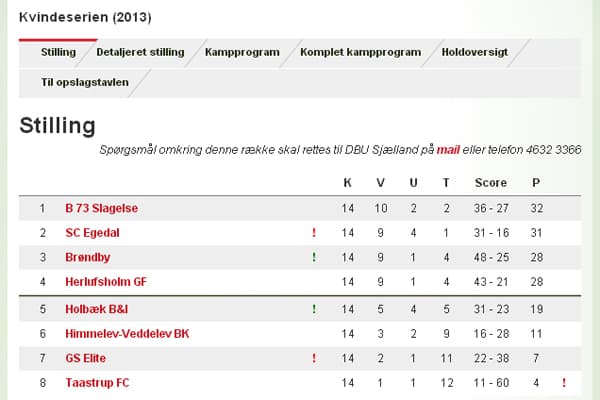Click green exclamation mark beside Holbæk B&I
This screenshot has width=600, height=400.
[x=314, y=309]
